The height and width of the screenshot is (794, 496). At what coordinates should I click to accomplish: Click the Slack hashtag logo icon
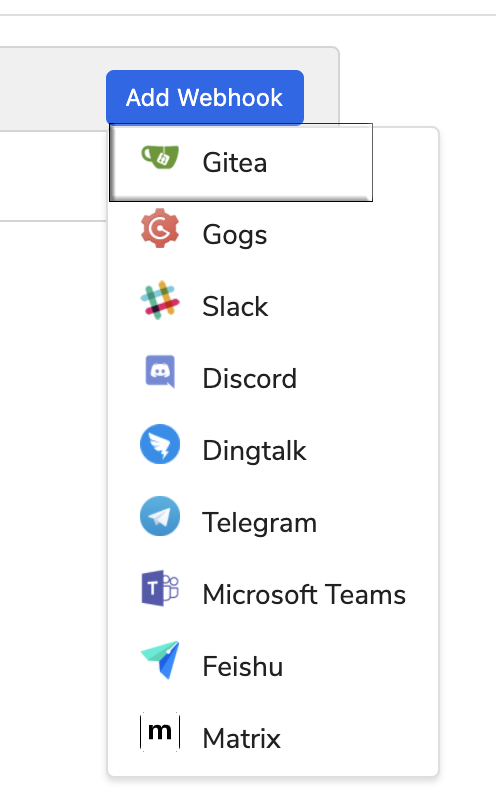coord(160,300)
